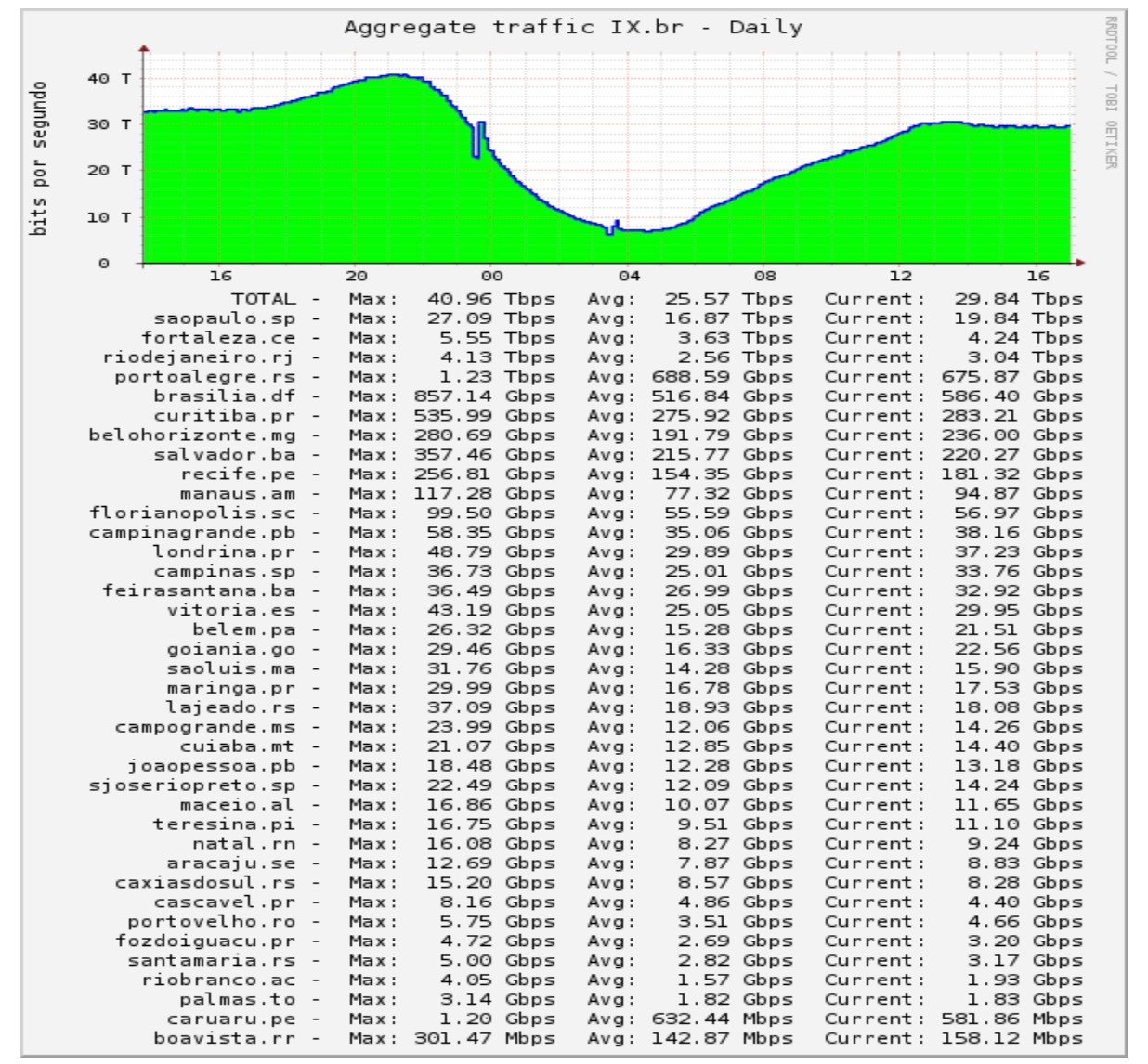Click the 10 T label on vertical axis
Screen dimensions: 1148x1064
[109, 217]
